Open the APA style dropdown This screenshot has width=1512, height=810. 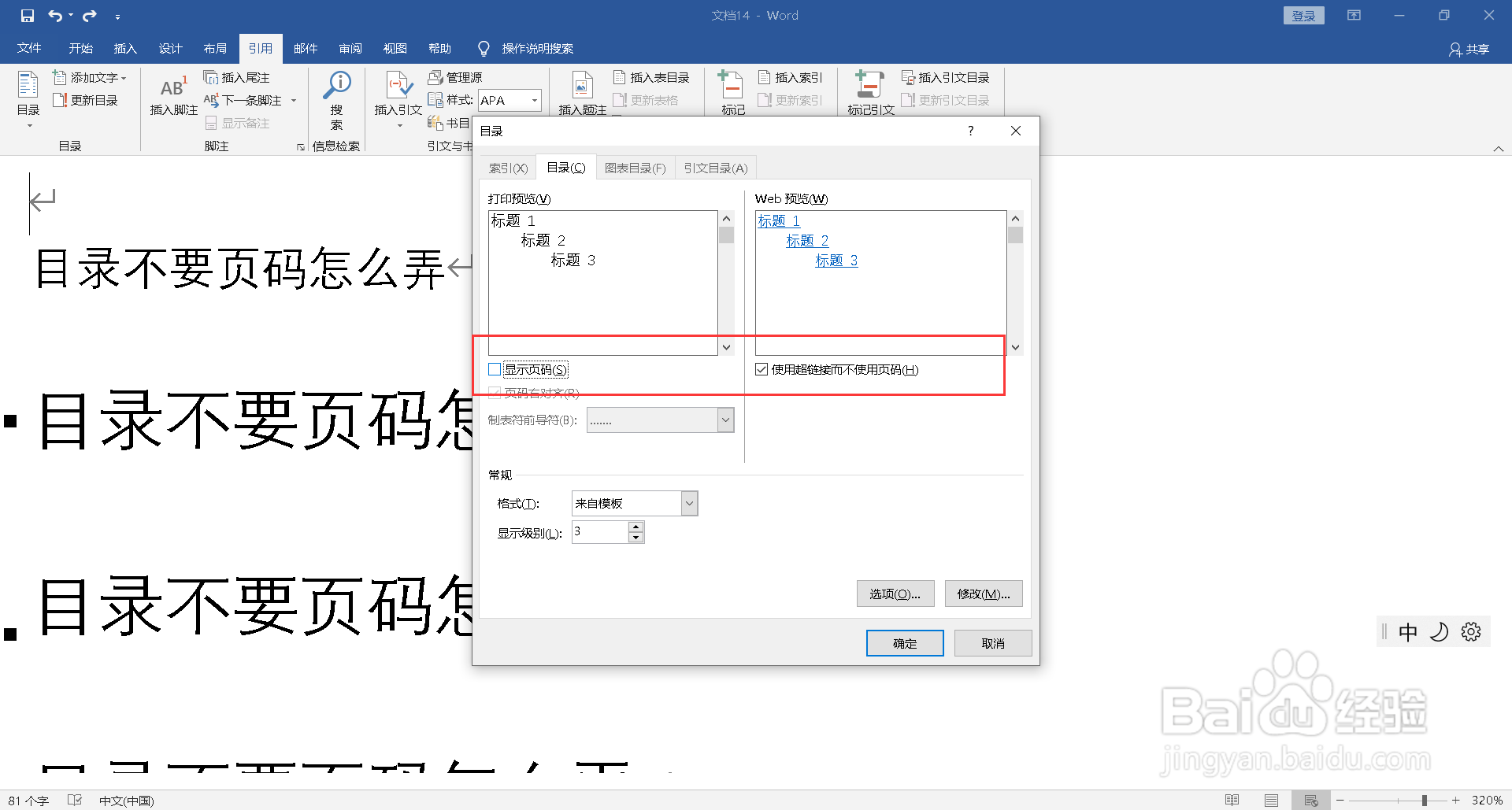point(535,100)
